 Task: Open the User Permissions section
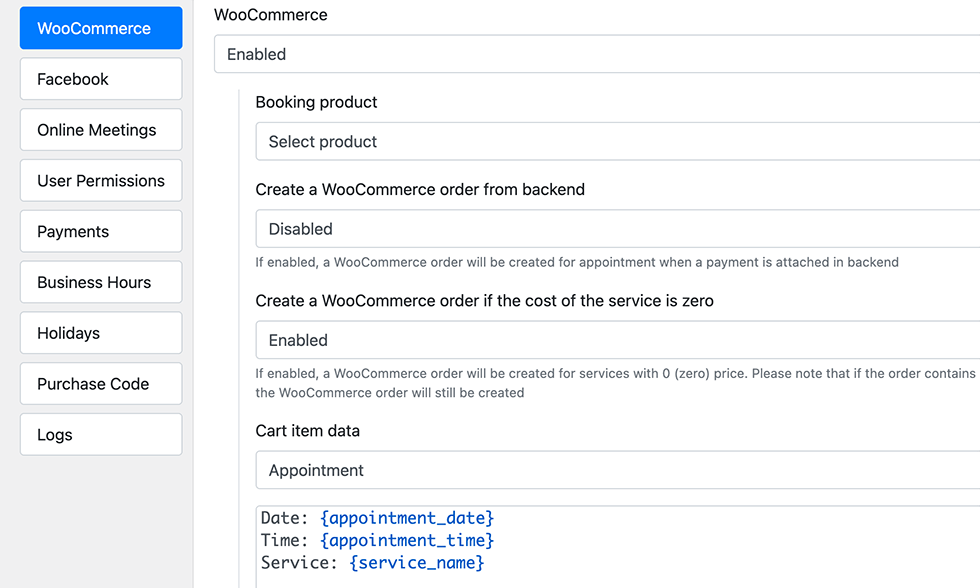click(100, 180)
